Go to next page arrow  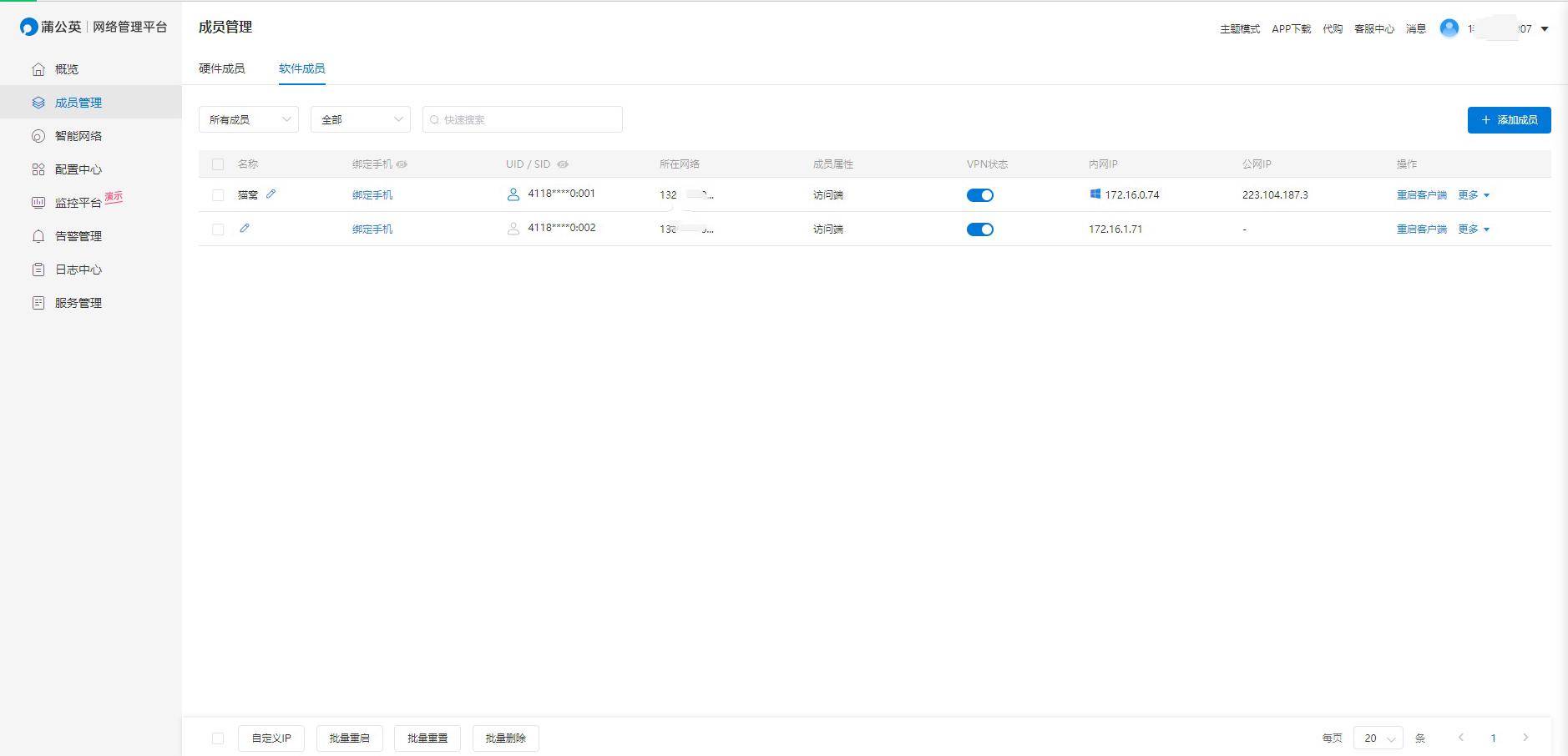click(x=1525, y=738)
